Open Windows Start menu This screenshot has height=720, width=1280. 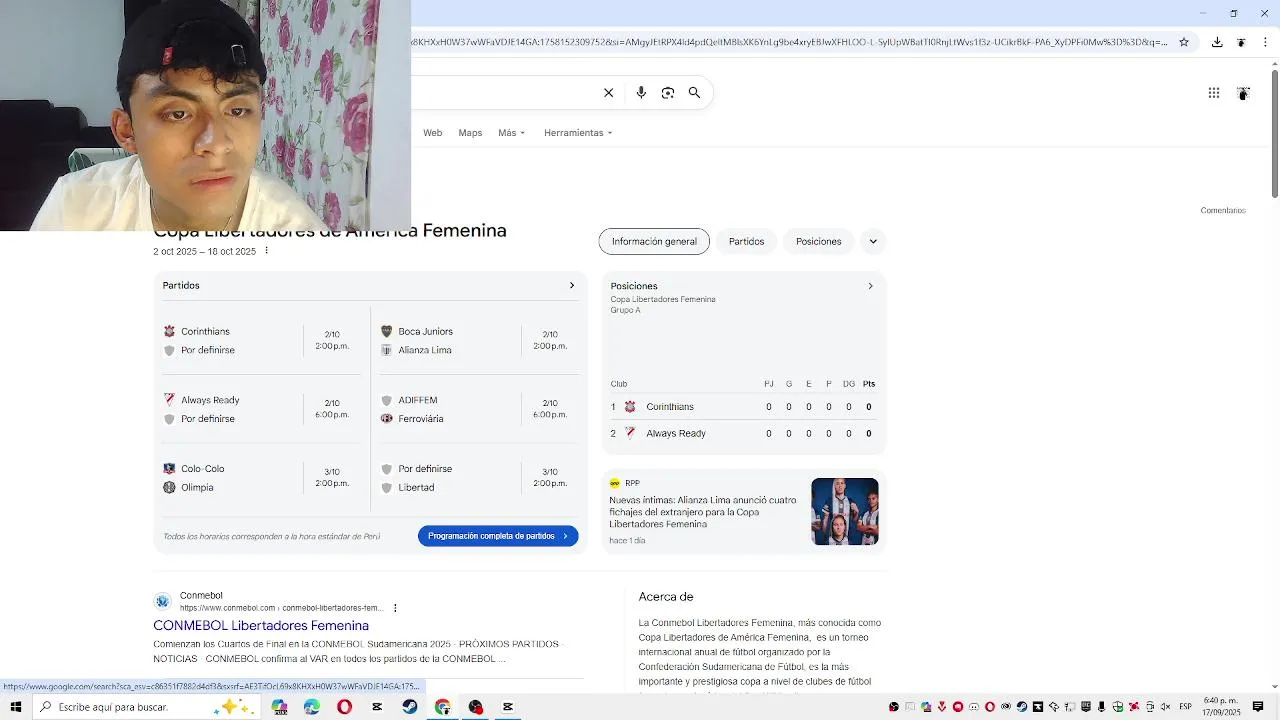[x=15, y=707]
